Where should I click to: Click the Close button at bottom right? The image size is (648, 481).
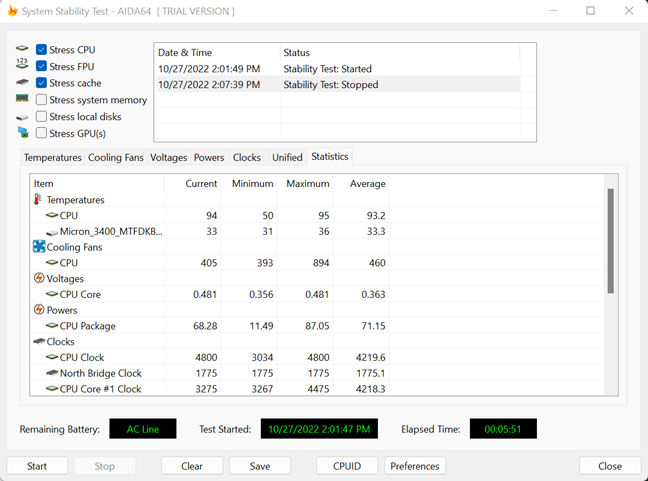610,466
